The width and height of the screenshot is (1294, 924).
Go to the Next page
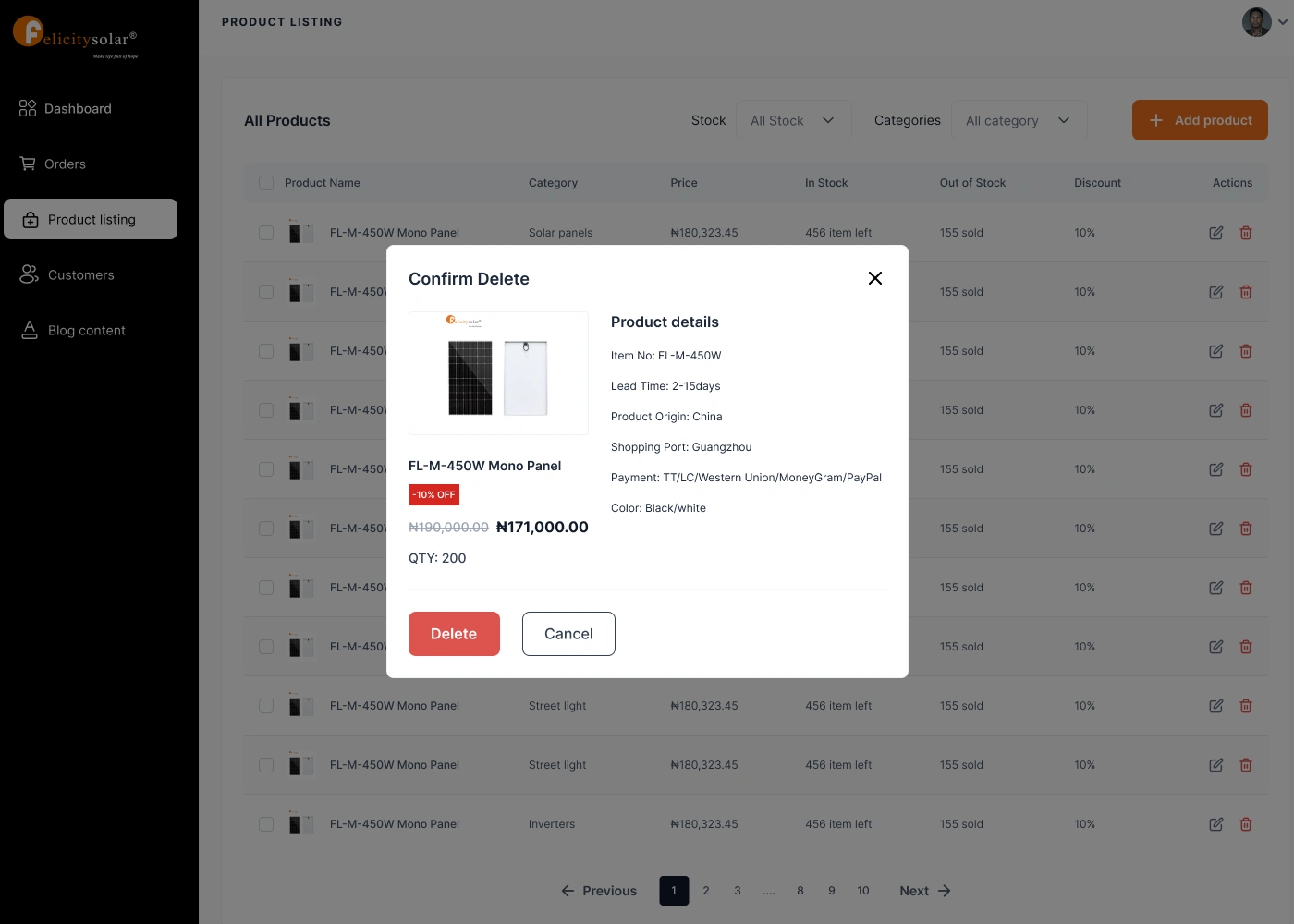coord(925,891)
